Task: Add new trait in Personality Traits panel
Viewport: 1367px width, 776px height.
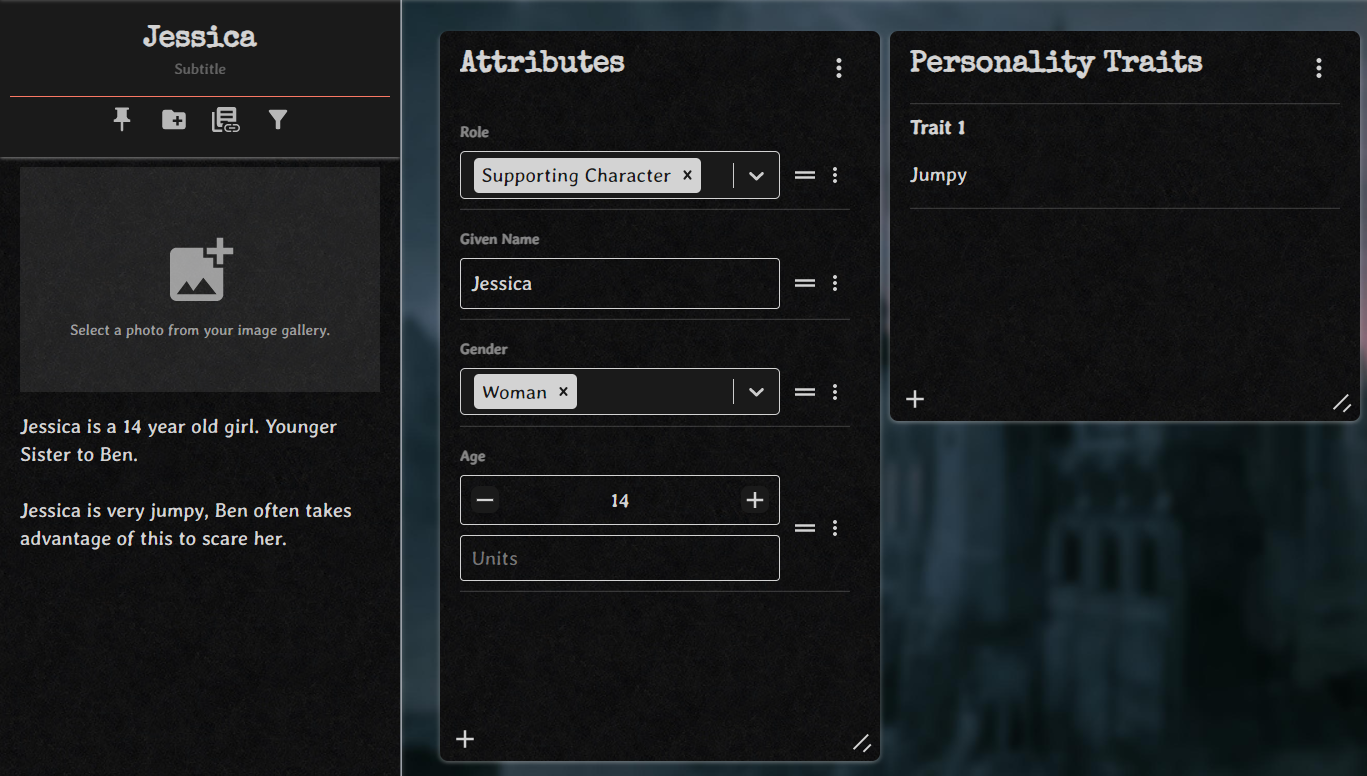Action: click(915, 400)
